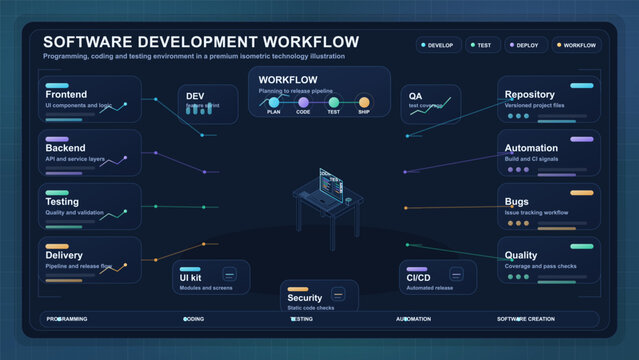Open the Testing card green sparkline

click(114, 214)
